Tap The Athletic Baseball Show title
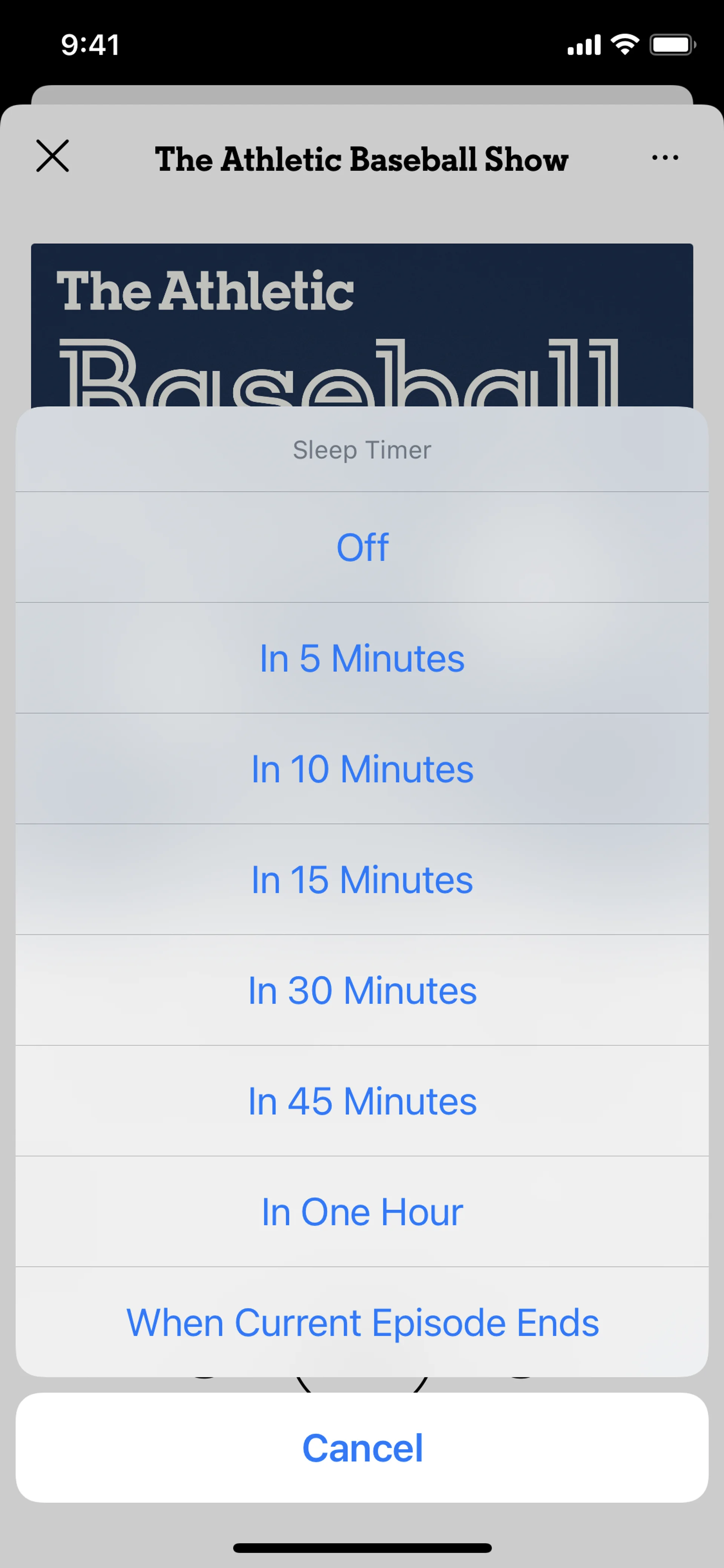724x1568 pixels. point(361,160)
